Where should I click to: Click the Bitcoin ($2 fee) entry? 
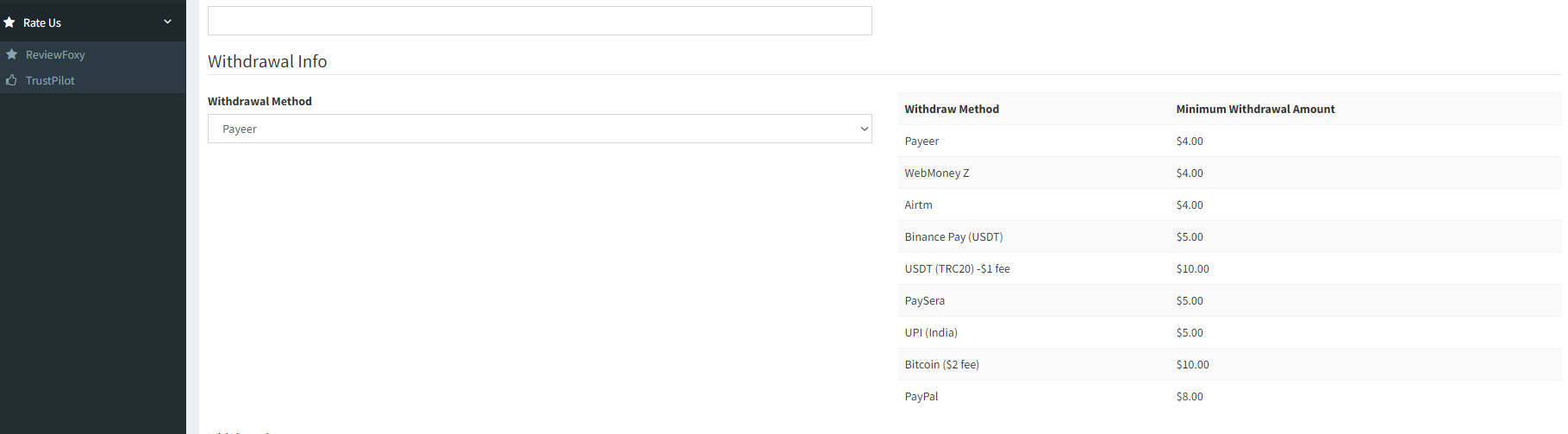[941, 364]
